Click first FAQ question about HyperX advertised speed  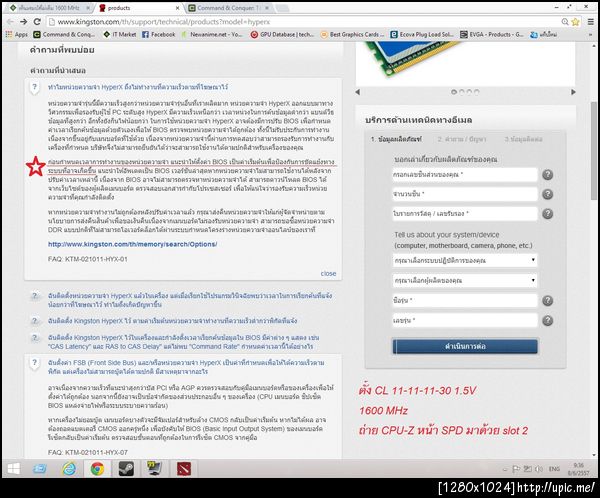point(138,87)
